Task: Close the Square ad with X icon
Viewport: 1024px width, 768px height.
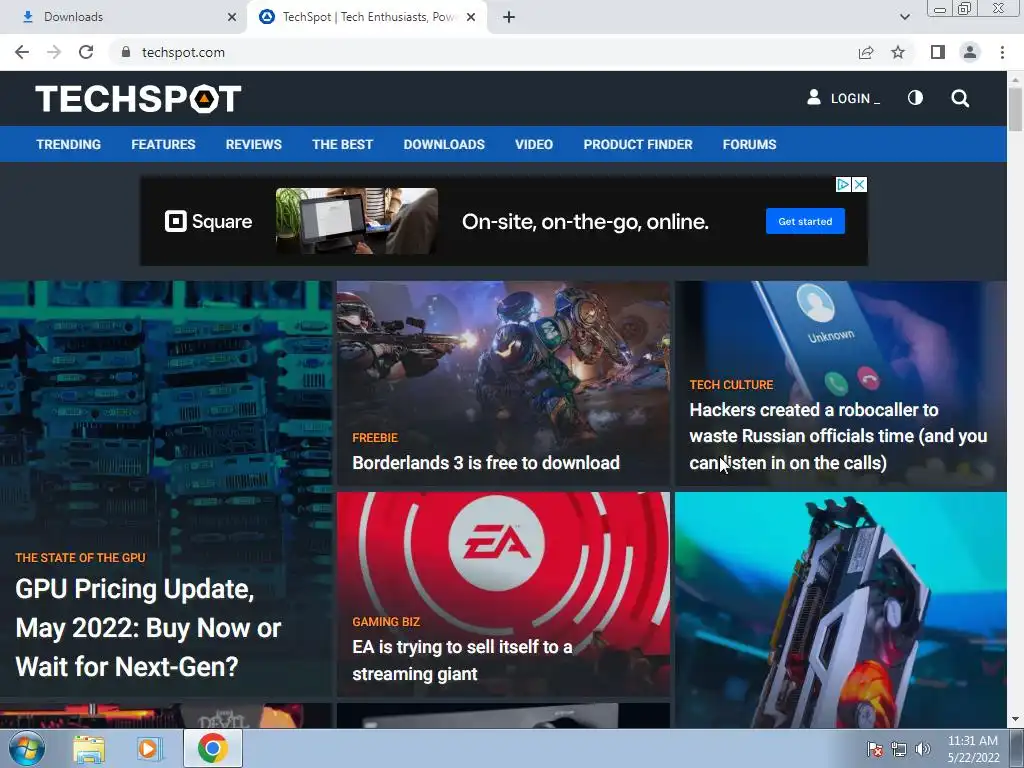Action: click(x=860, y=185)
